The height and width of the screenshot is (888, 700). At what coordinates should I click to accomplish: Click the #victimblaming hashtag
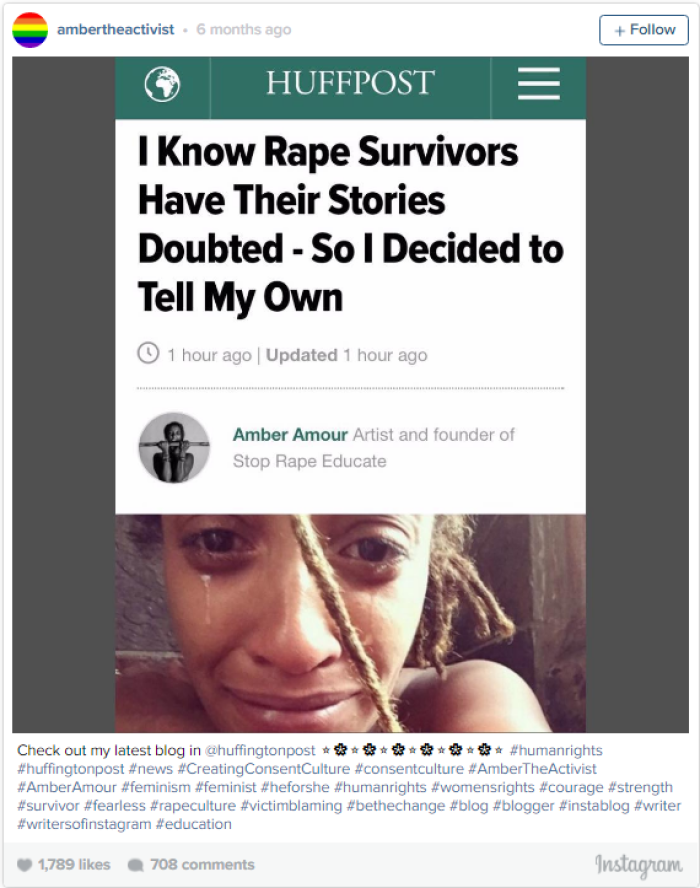click(x=291, y=805)
